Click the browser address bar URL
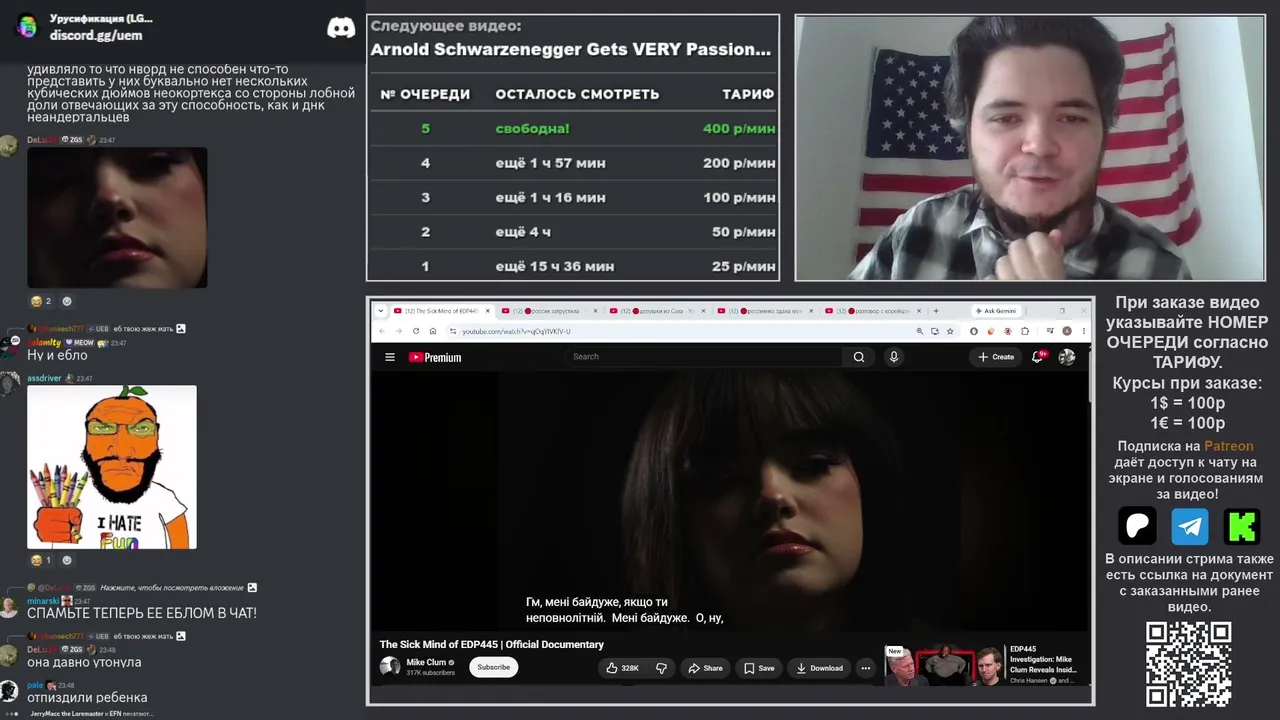 516,331
